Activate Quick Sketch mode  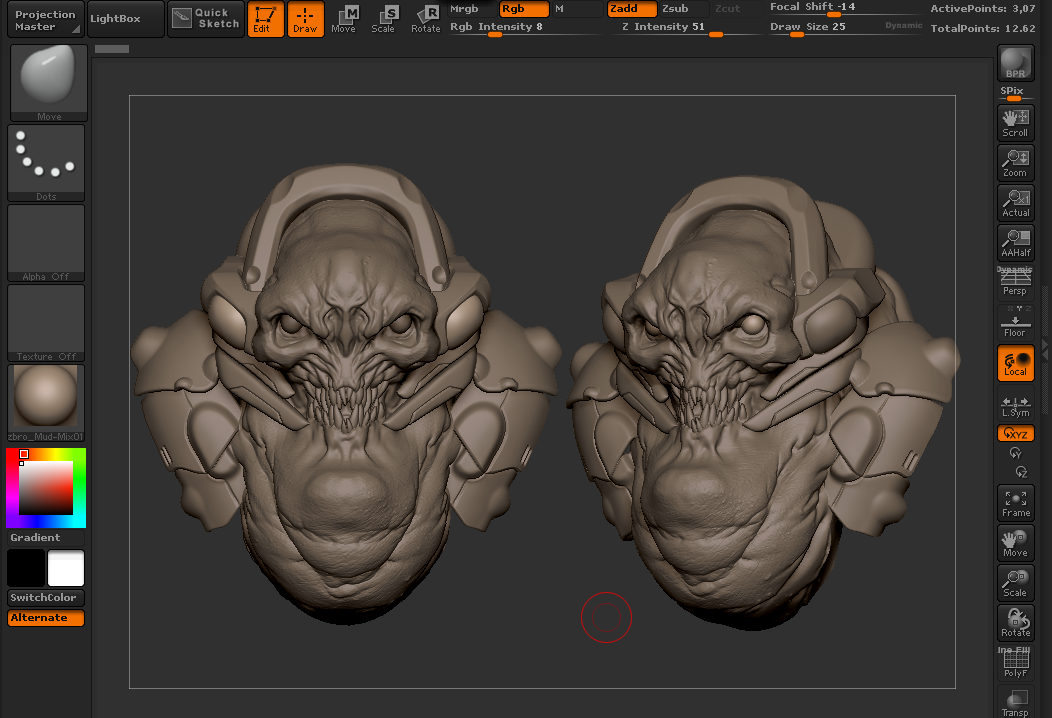(205, 19)
